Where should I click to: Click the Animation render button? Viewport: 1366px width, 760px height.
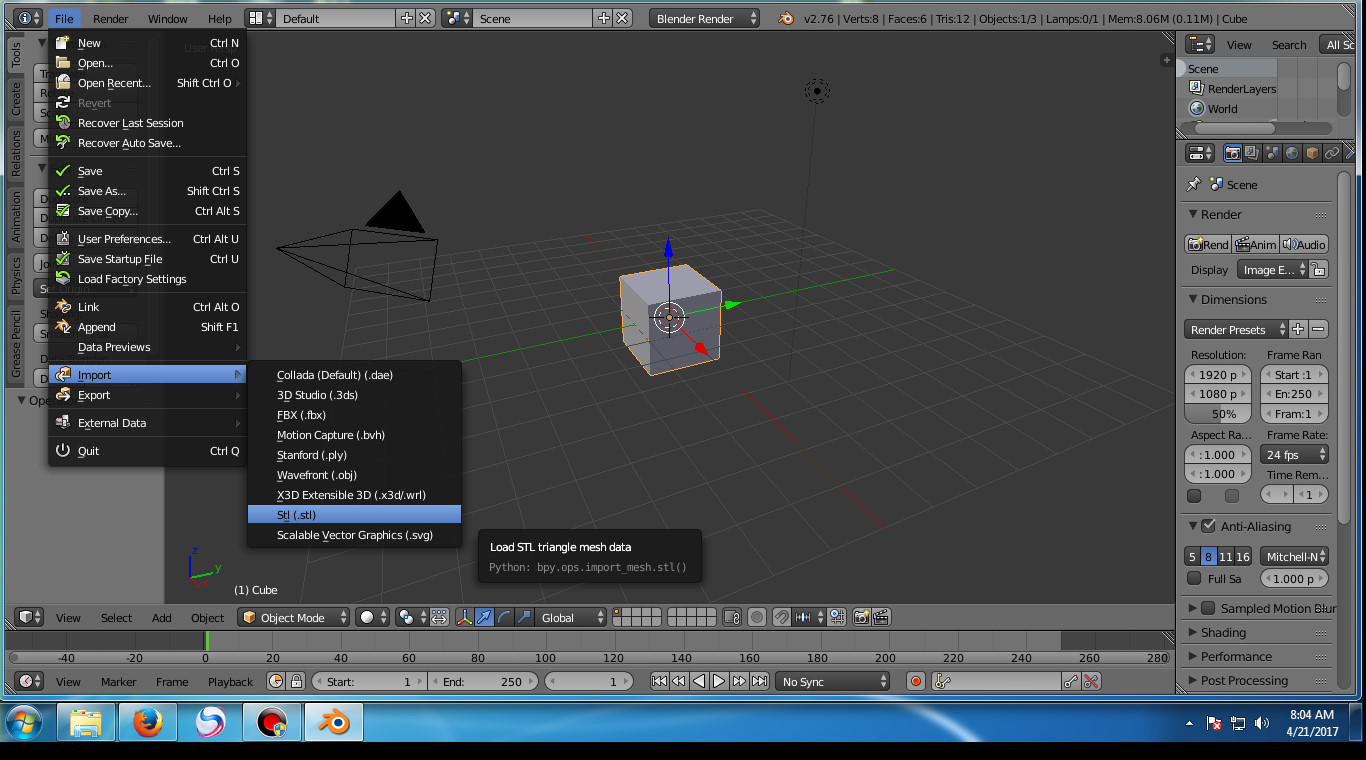[1255, 244]
